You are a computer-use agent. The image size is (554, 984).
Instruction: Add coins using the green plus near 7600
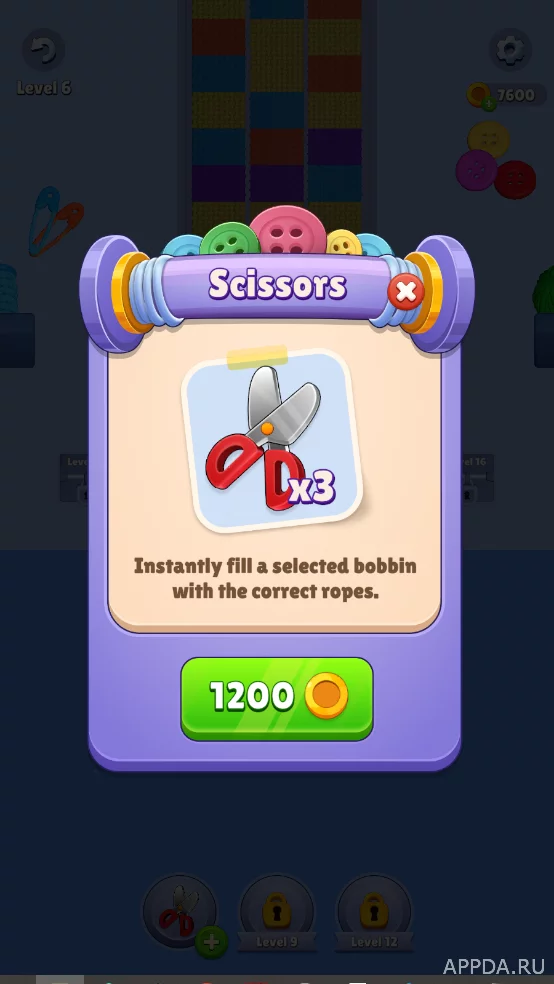(x=489, y=104)
